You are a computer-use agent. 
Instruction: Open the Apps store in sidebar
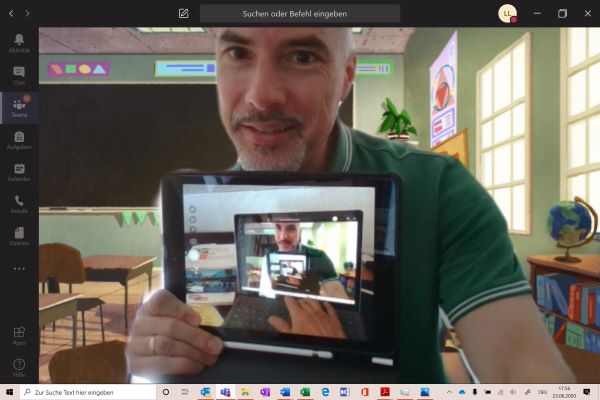point(19,335)
